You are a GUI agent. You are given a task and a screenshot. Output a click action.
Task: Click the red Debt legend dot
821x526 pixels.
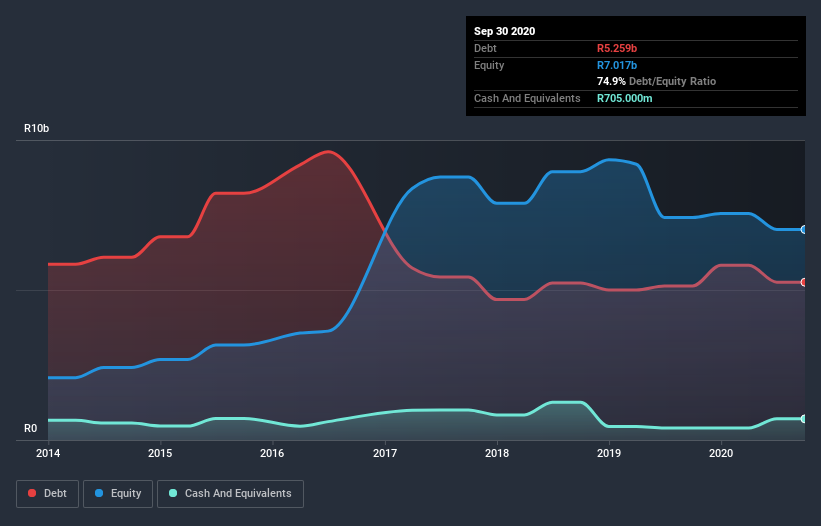point(32,493)
